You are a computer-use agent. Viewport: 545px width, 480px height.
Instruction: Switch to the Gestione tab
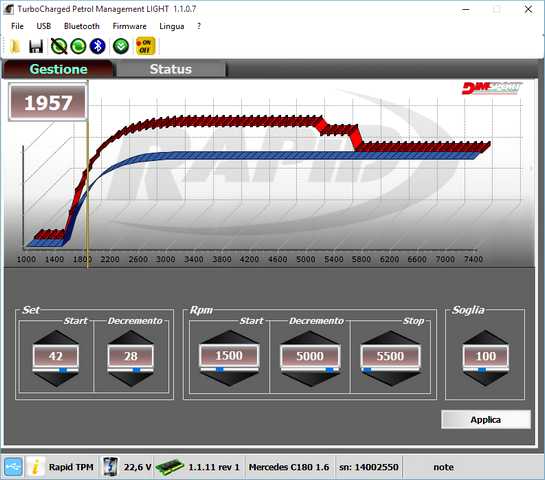(x=58, y=69)
